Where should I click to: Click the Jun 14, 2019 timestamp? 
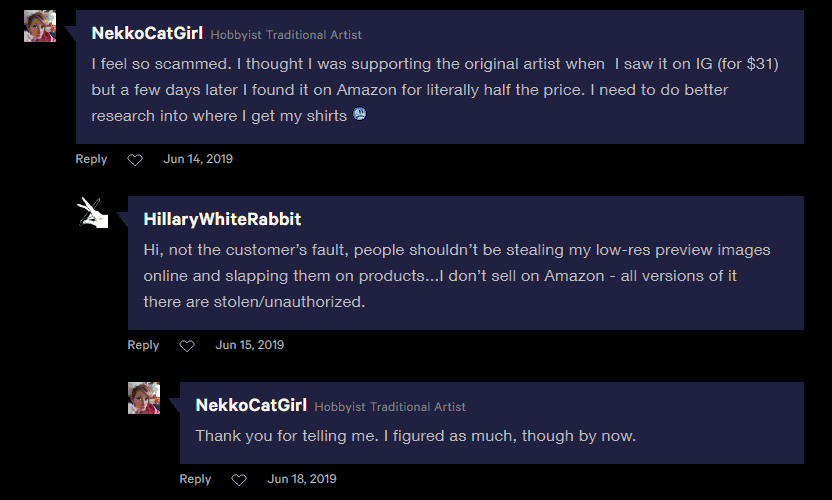(198, 159)
